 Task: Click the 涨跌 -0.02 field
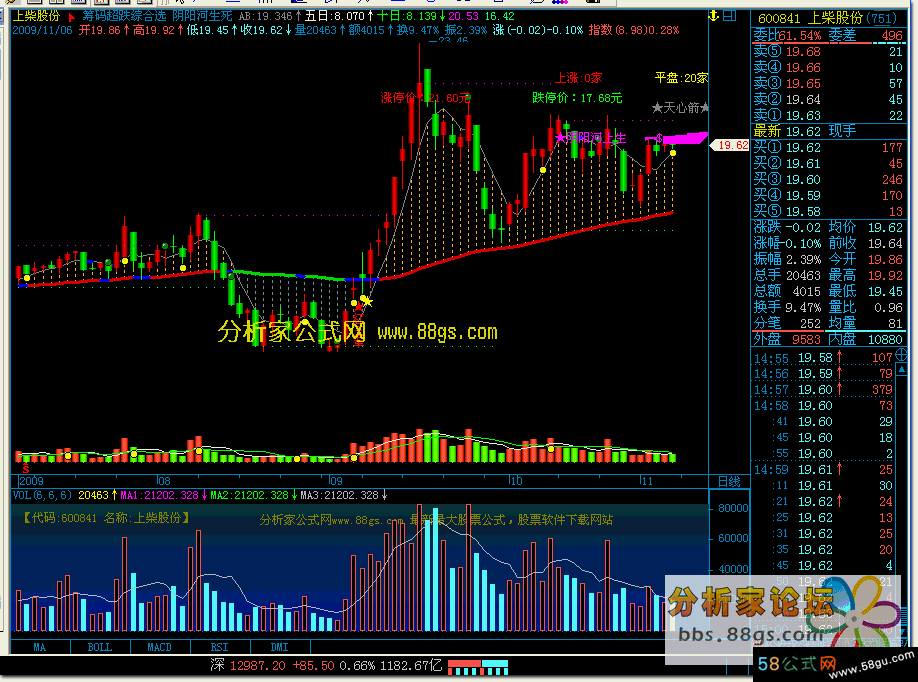pos(787,227)
